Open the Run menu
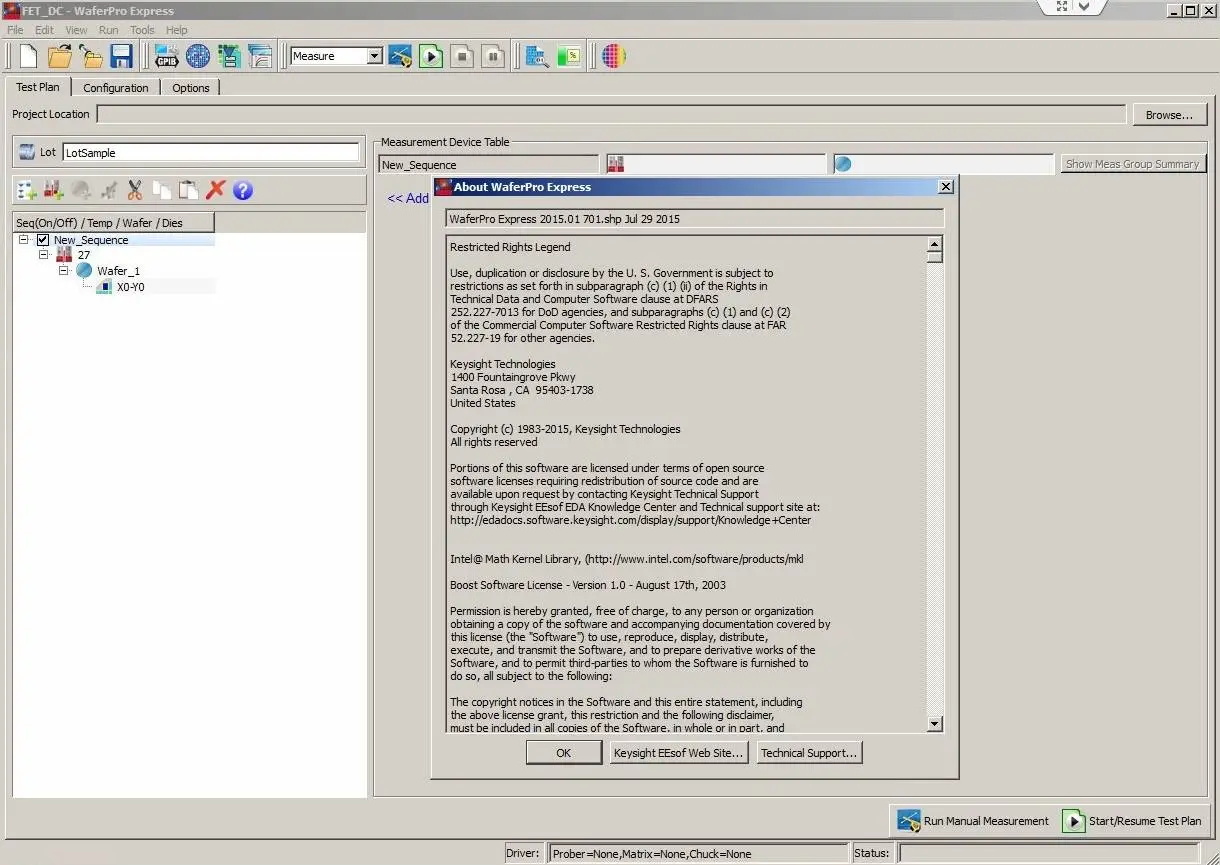The width and height of the screenshot is (1220, 865). [x=109, y=30]
